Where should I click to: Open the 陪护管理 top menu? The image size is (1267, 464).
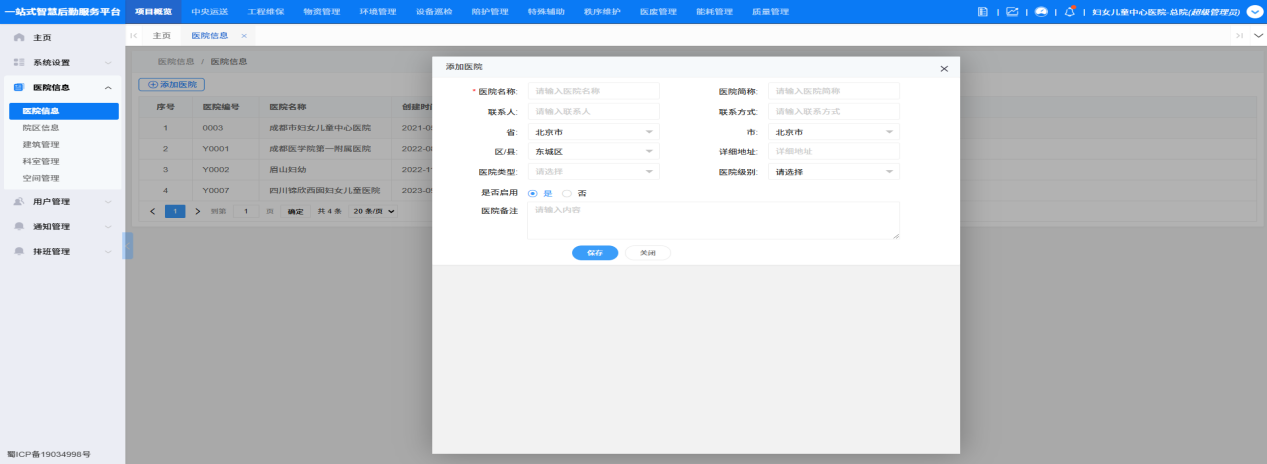(490, 12)
